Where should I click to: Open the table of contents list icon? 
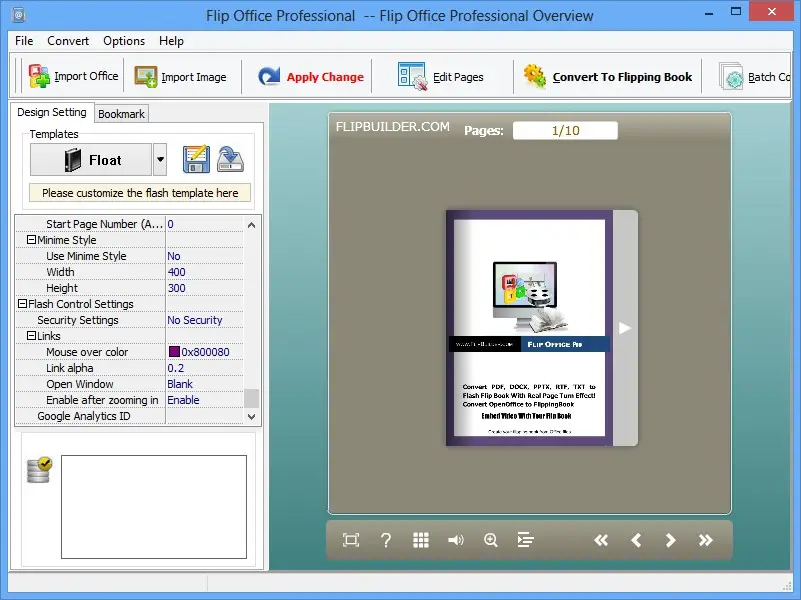click(x=525, y=540)
